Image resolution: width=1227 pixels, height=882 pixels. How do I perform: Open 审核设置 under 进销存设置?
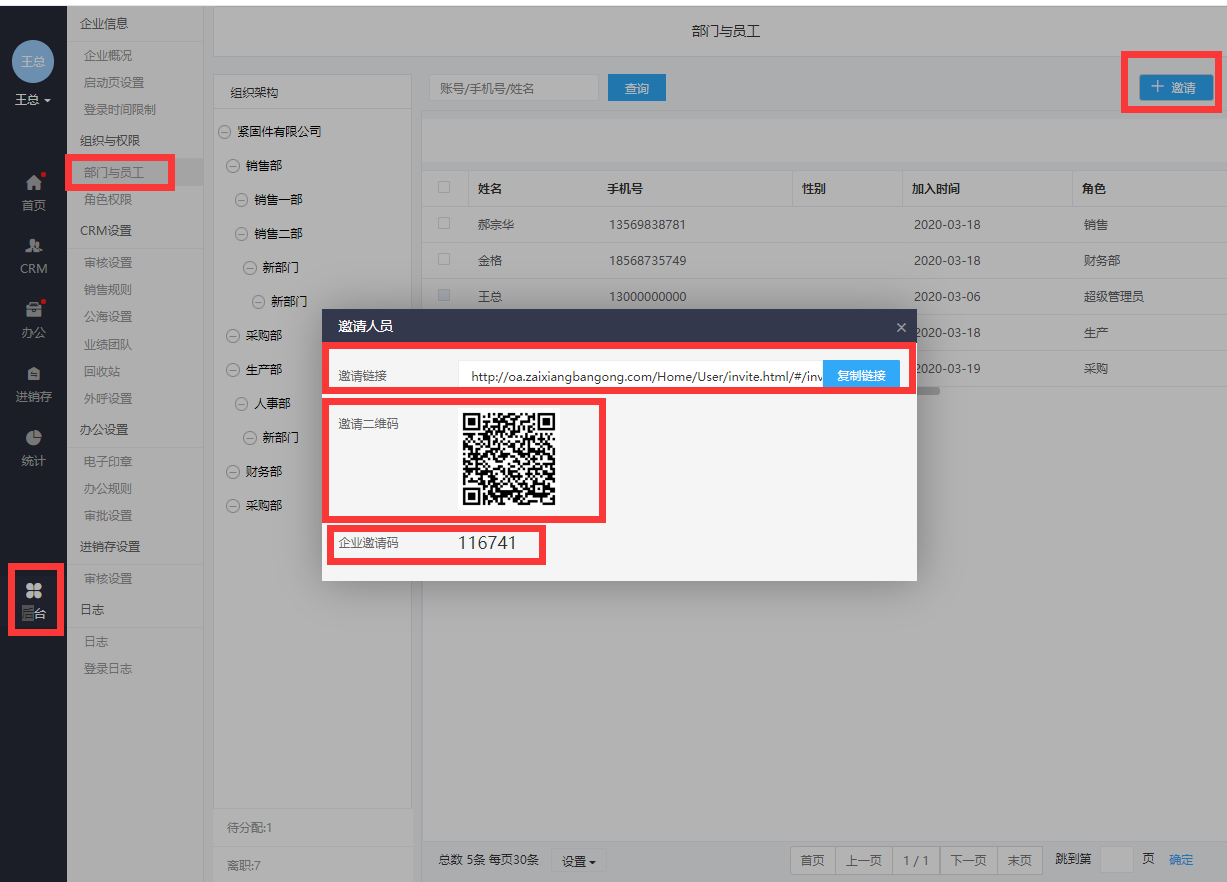(x=108, y=579)
